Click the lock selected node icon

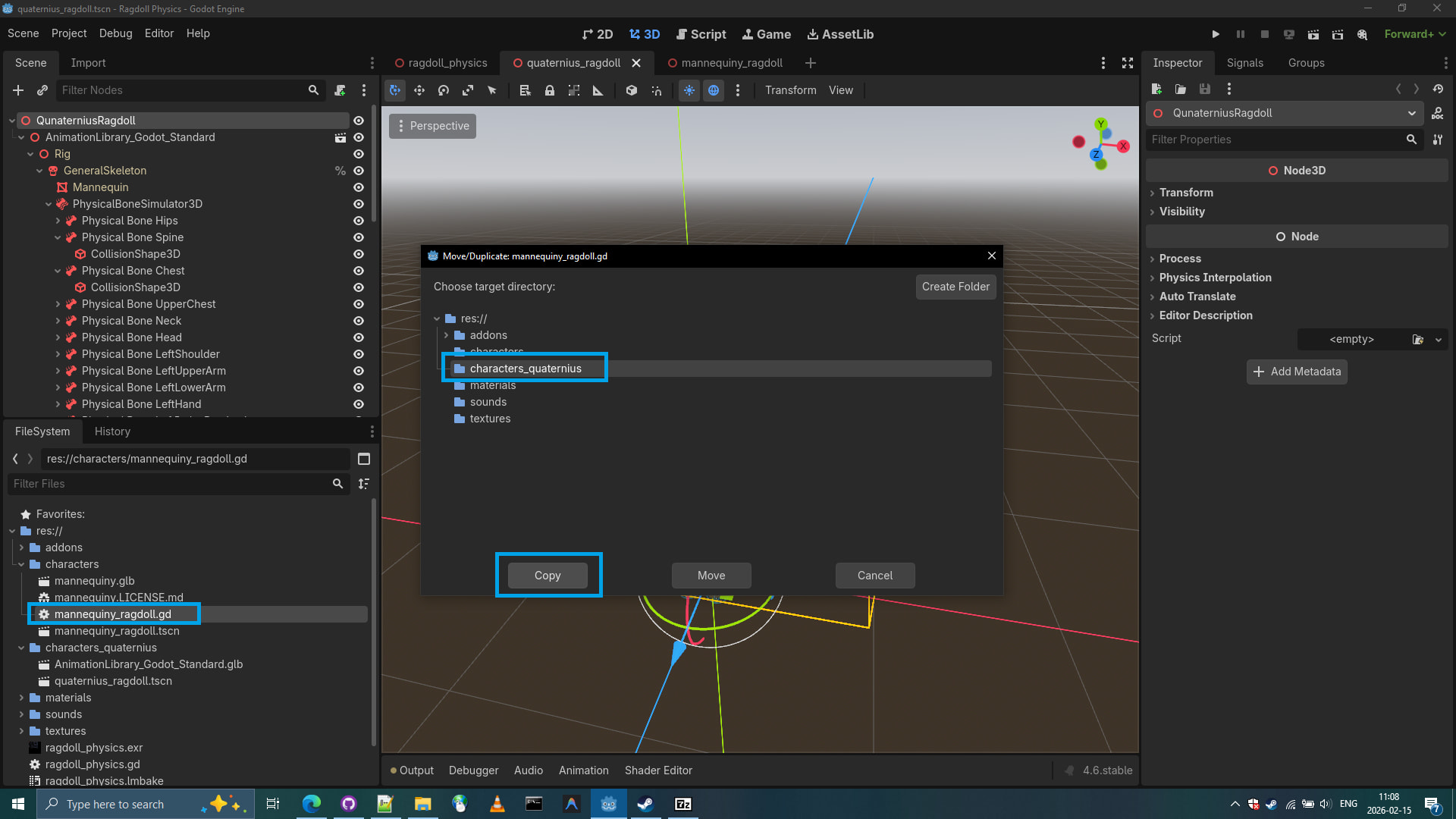pos(550,90)
